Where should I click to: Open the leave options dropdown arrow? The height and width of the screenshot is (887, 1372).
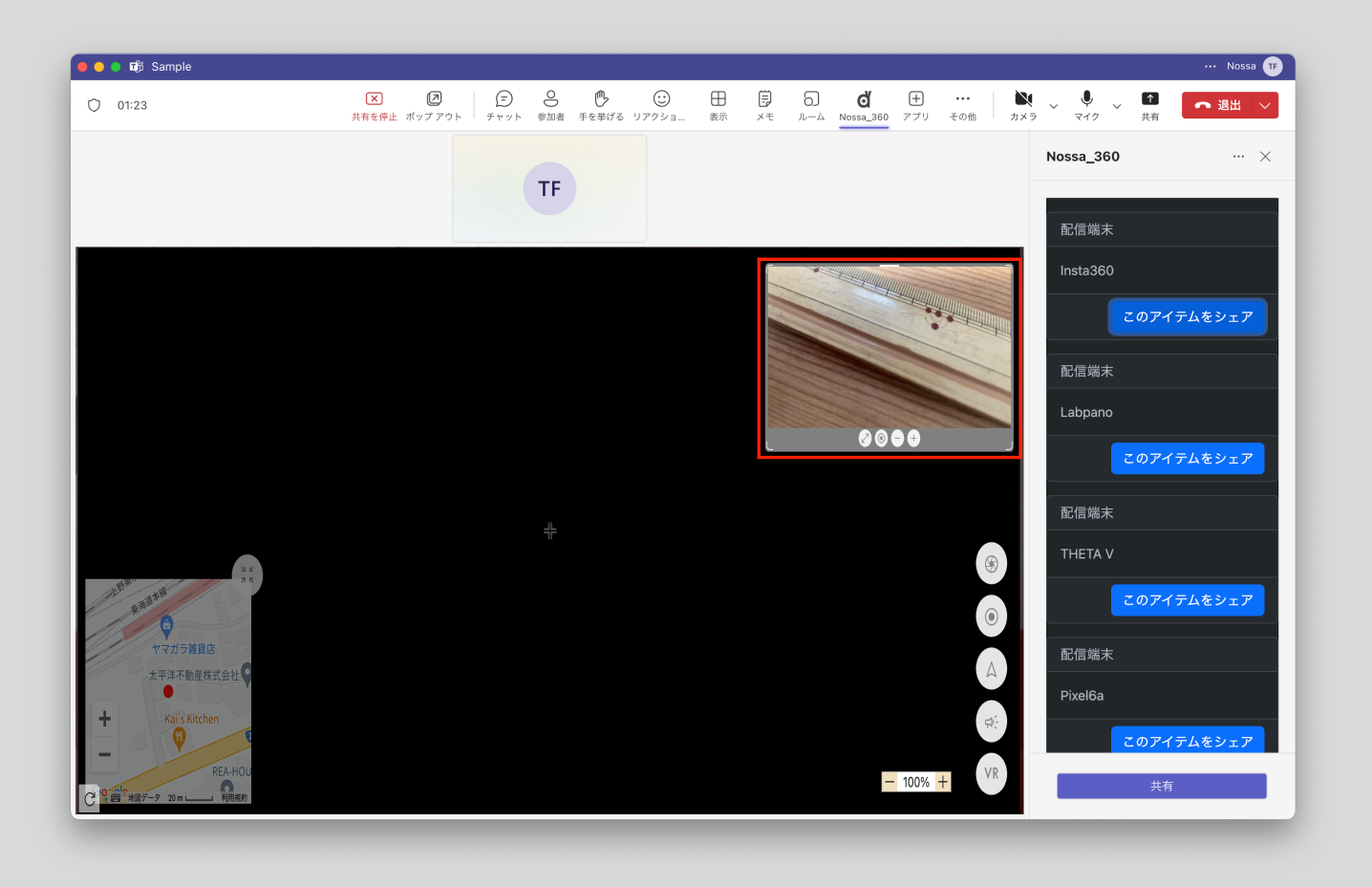click(x=1265, y=105)
